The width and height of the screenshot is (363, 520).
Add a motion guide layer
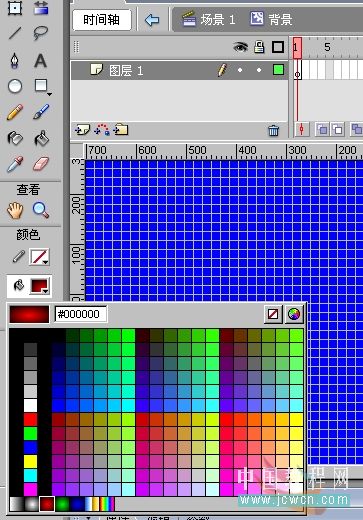pos(102,130)
